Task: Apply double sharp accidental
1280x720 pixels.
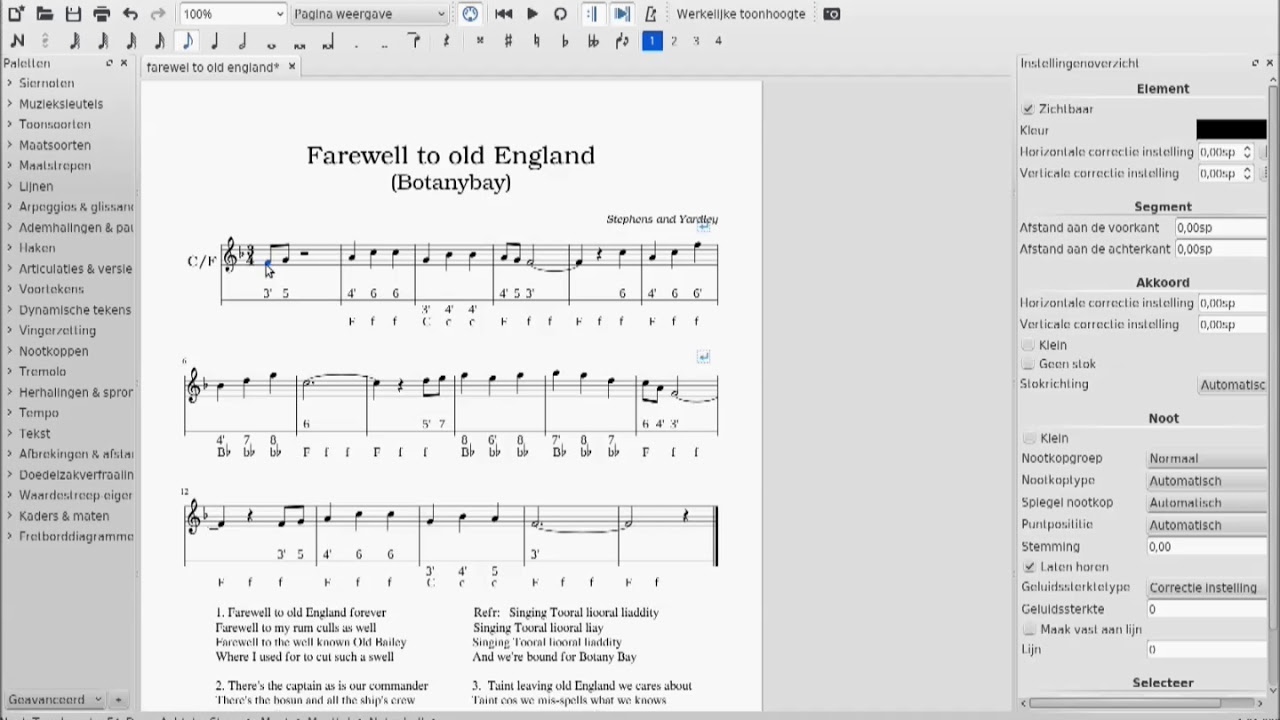Action: [x=480, y=41]
